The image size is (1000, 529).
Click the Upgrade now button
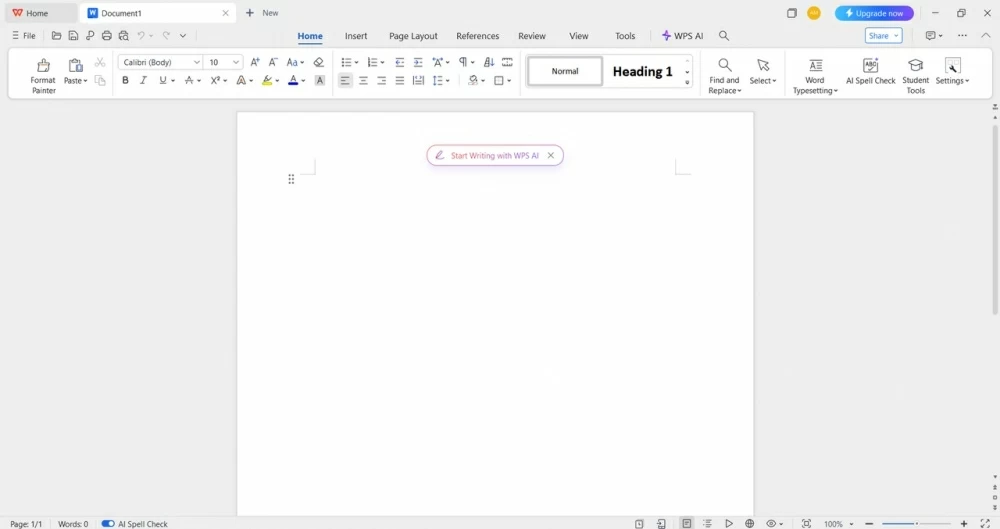point(874,13)
